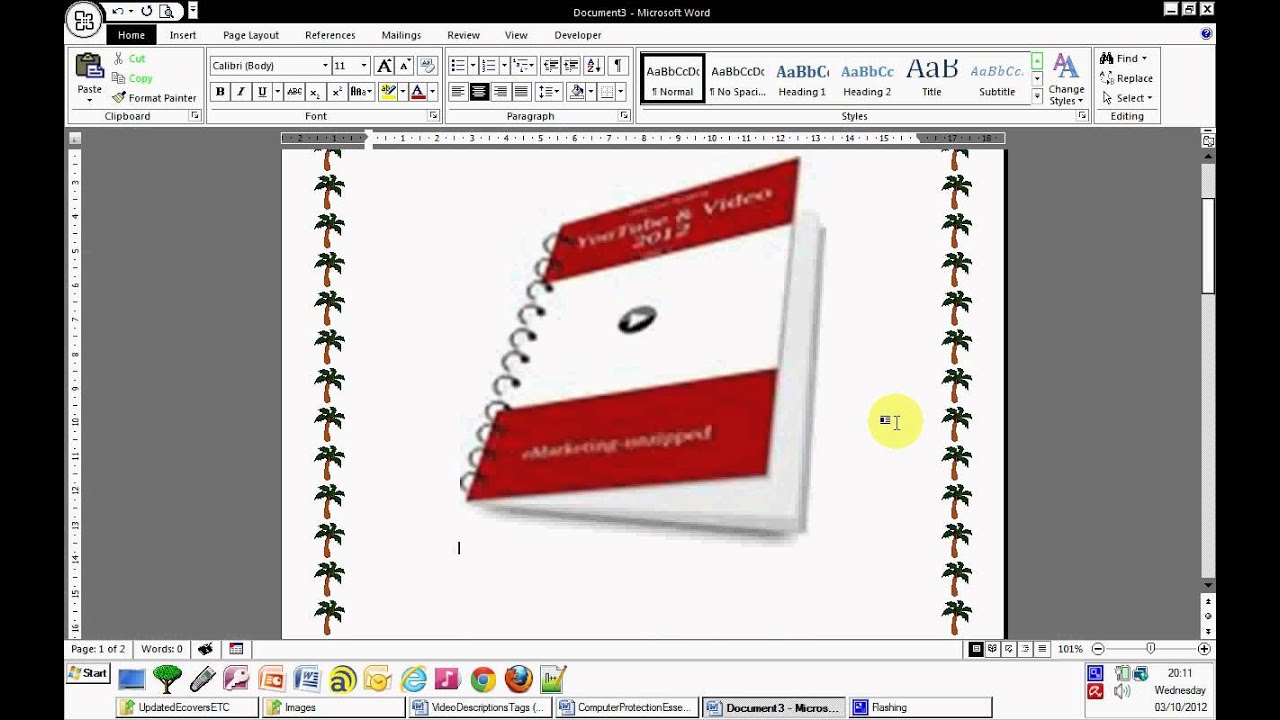The height and width of the screenshot is (720, 1280).
Task: Open Print Preview from quick access toolbar
Action: pos(167,12)
